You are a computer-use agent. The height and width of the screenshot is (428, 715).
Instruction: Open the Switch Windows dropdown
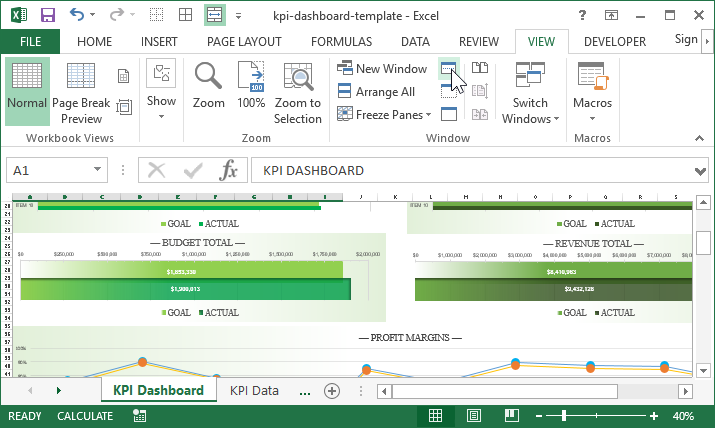point(530,110)
